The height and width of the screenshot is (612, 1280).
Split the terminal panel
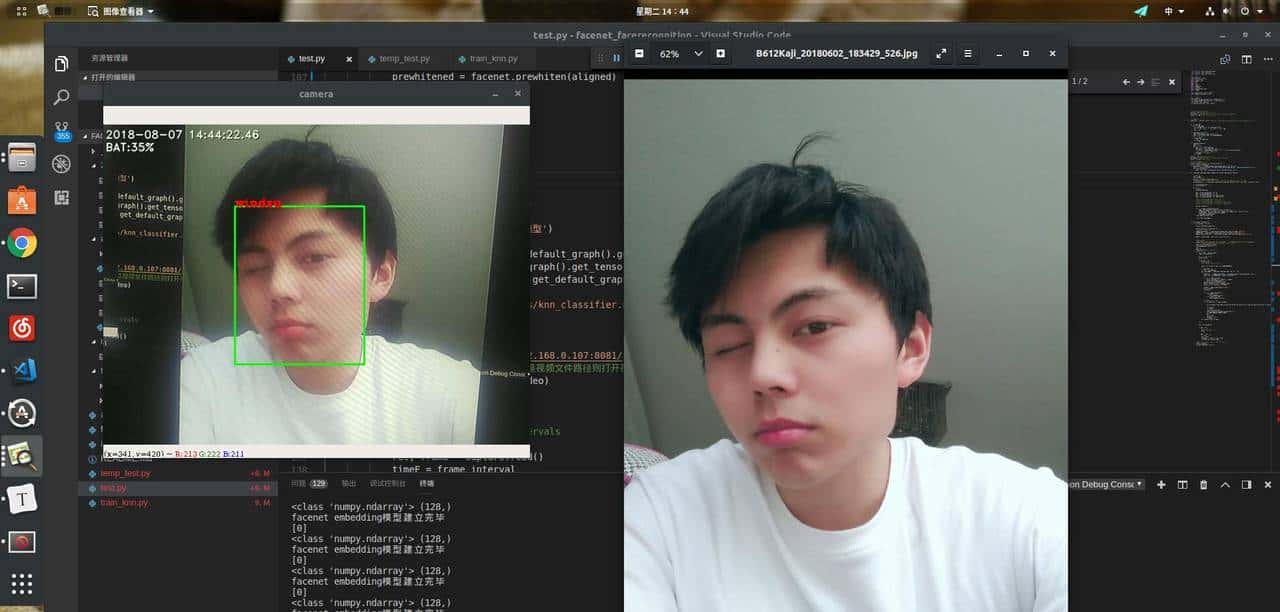point(1182,485)
